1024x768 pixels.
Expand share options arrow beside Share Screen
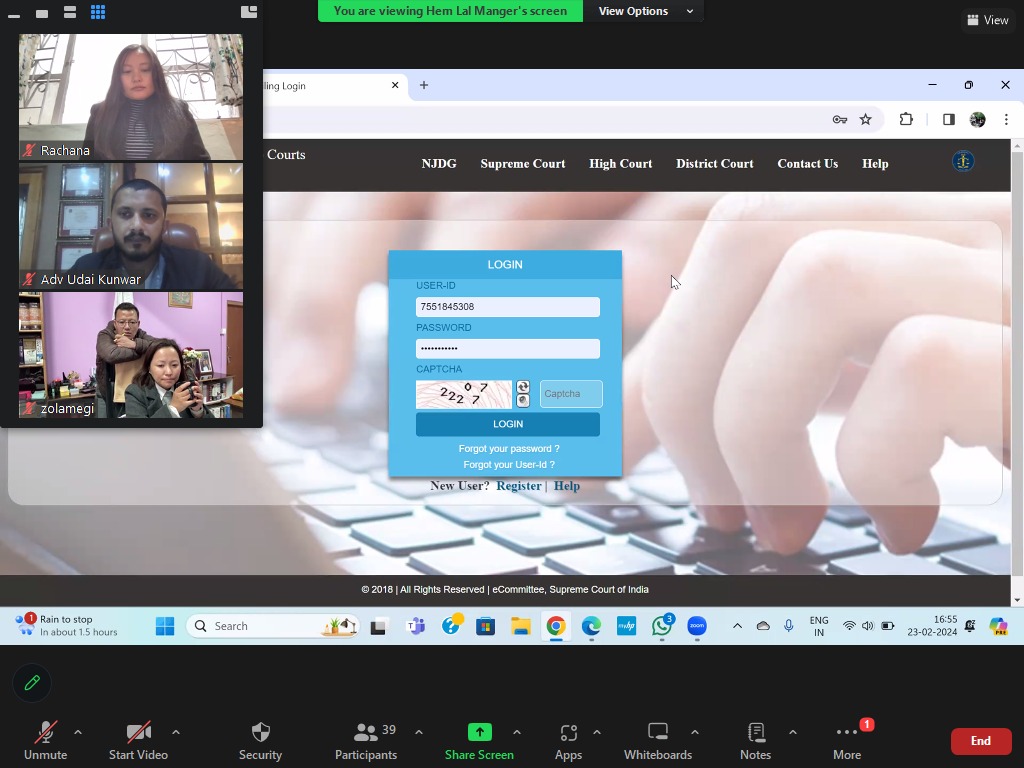click(517, 732)
